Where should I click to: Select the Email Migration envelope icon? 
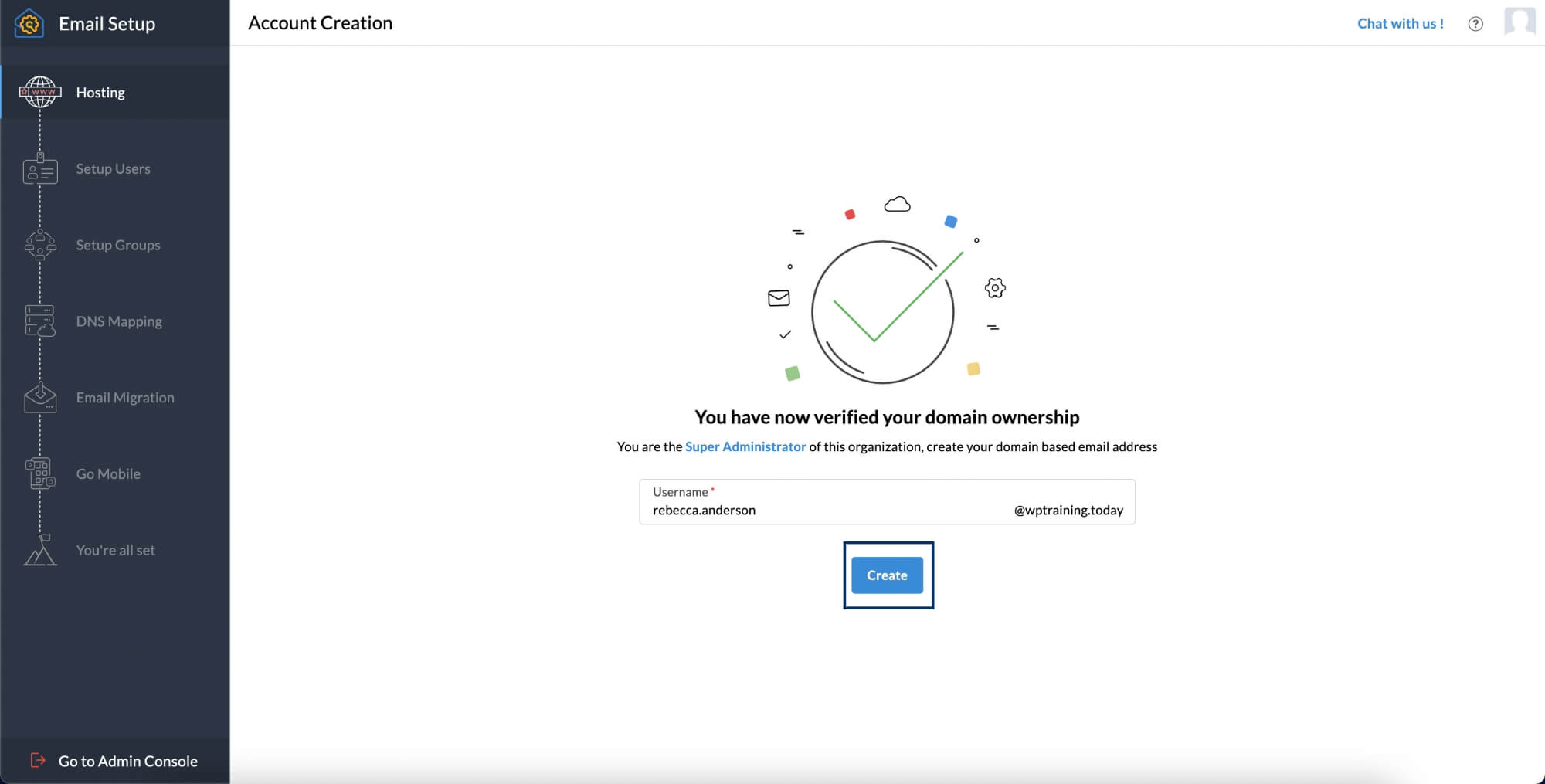coord(40,397)
